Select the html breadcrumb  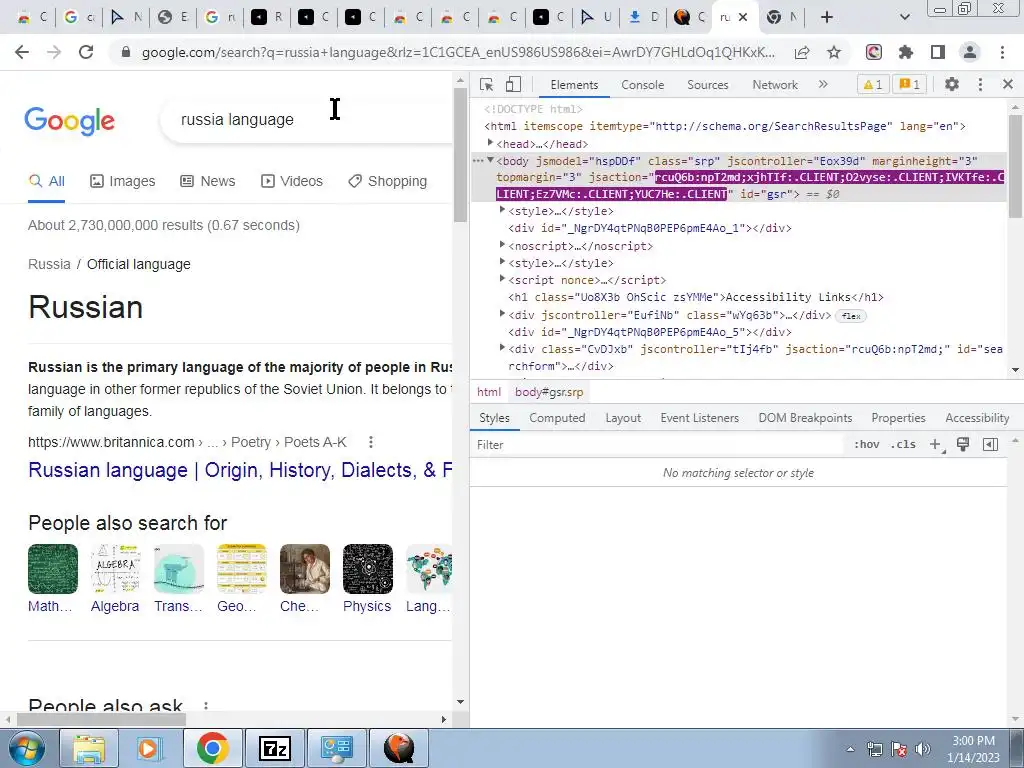click(488, 392)
